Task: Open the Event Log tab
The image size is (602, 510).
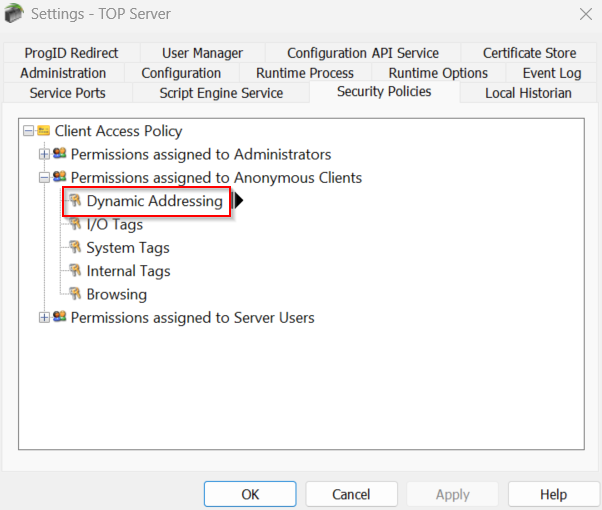Action: (x=552, y=73)
